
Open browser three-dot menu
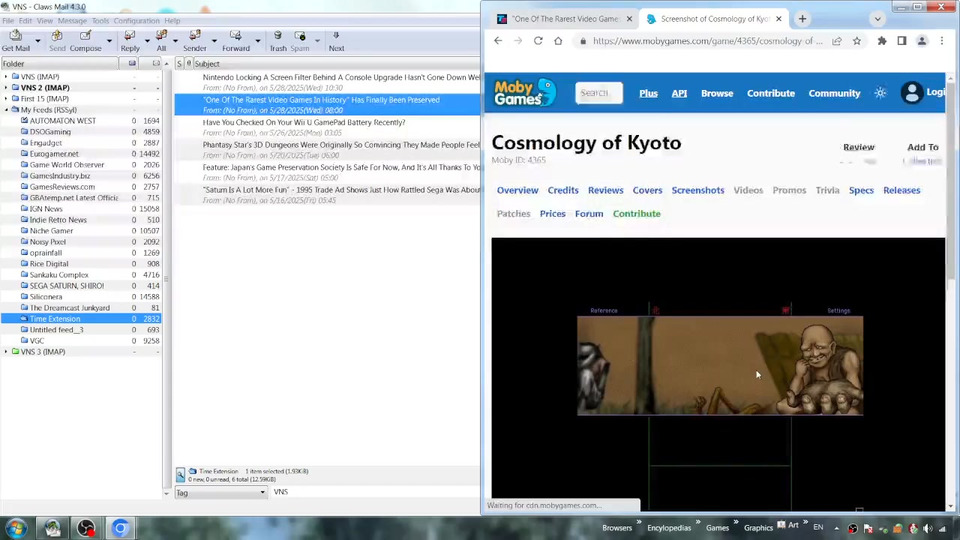[x=942, y=41]
